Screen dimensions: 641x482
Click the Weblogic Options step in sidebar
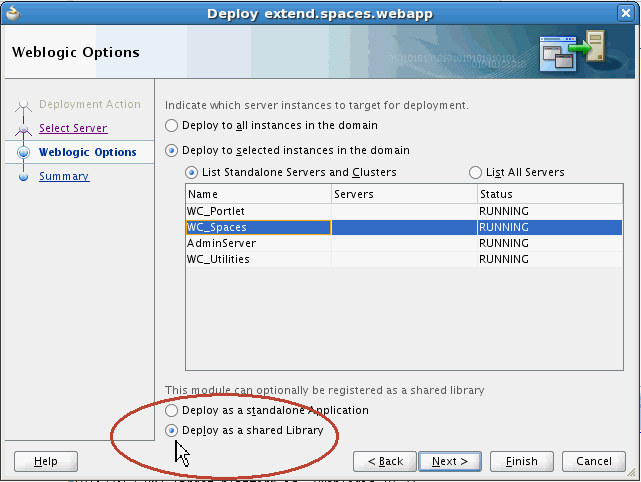click(x=87, y=152)
